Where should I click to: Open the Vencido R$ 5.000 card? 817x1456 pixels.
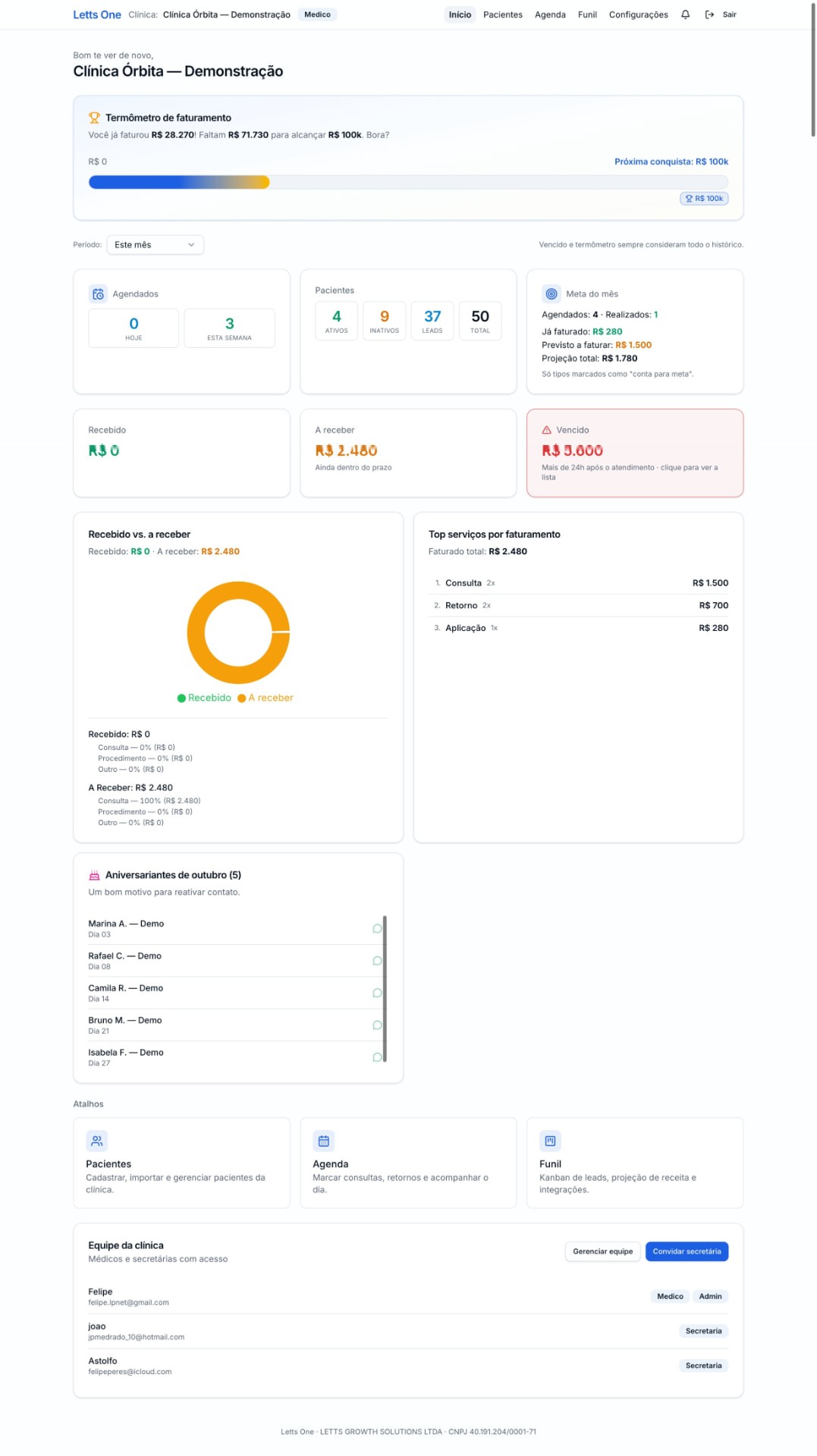(x=635, y=453)
